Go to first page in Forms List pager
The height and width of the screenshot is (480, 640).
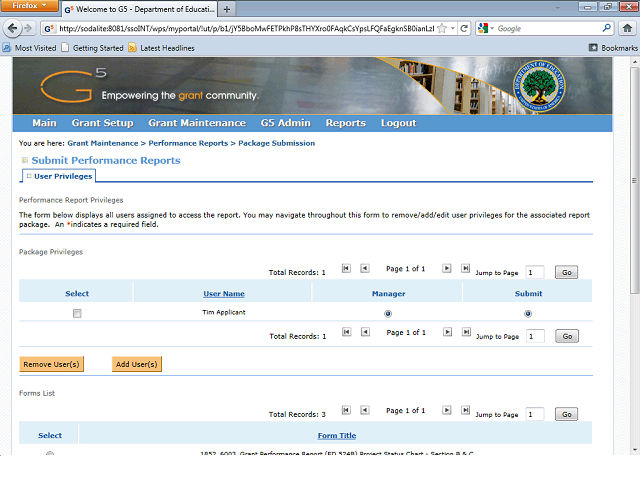[346, 410]
